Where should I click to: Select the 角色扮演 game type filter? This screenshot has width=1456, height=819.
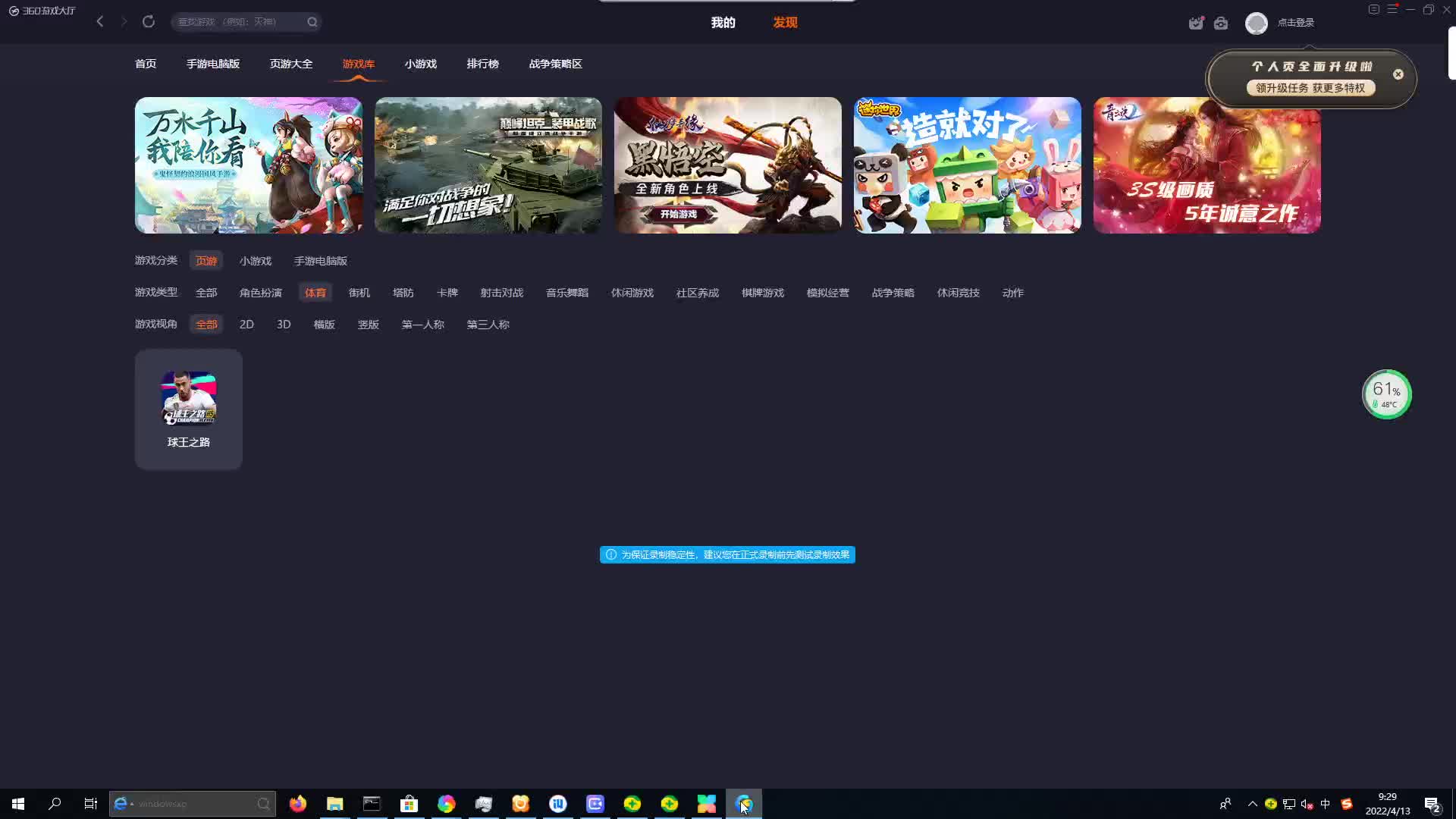click(x=260, y=293)
